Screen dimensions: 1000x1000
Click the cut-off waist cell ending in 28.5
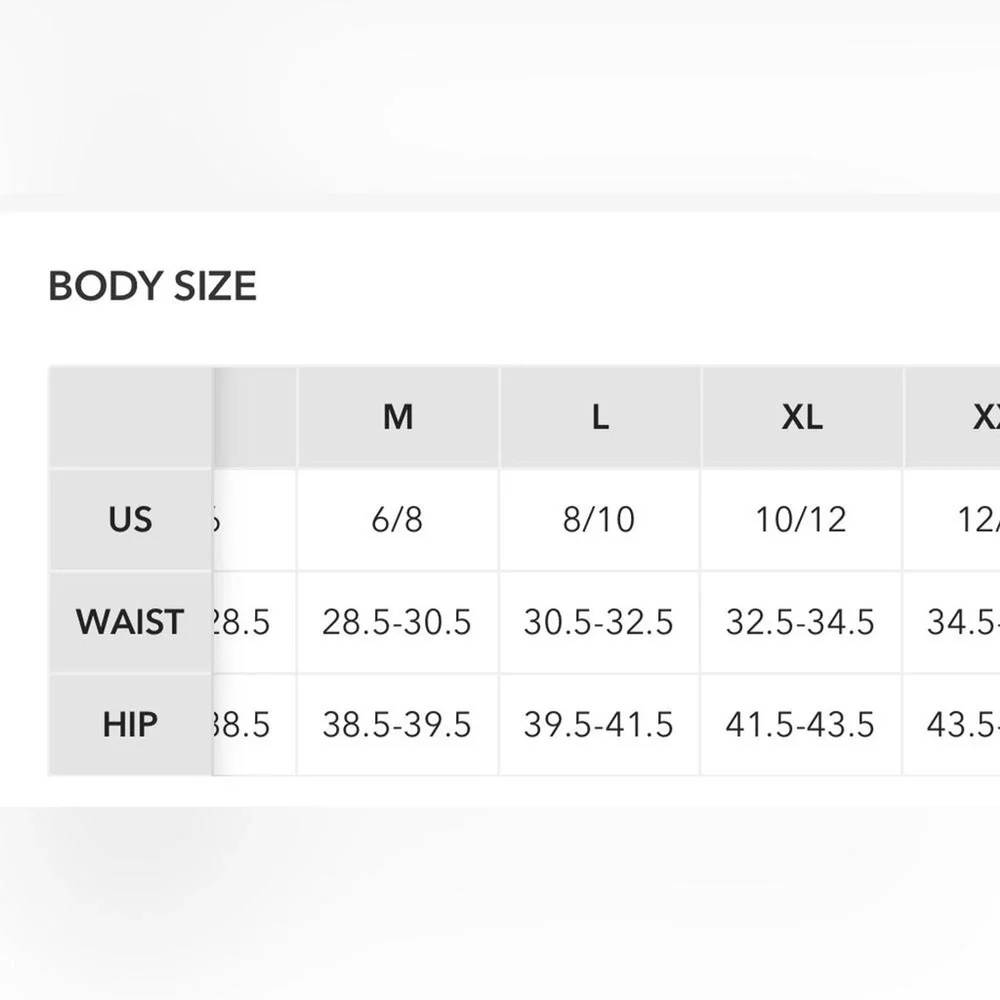pos(246,622)
